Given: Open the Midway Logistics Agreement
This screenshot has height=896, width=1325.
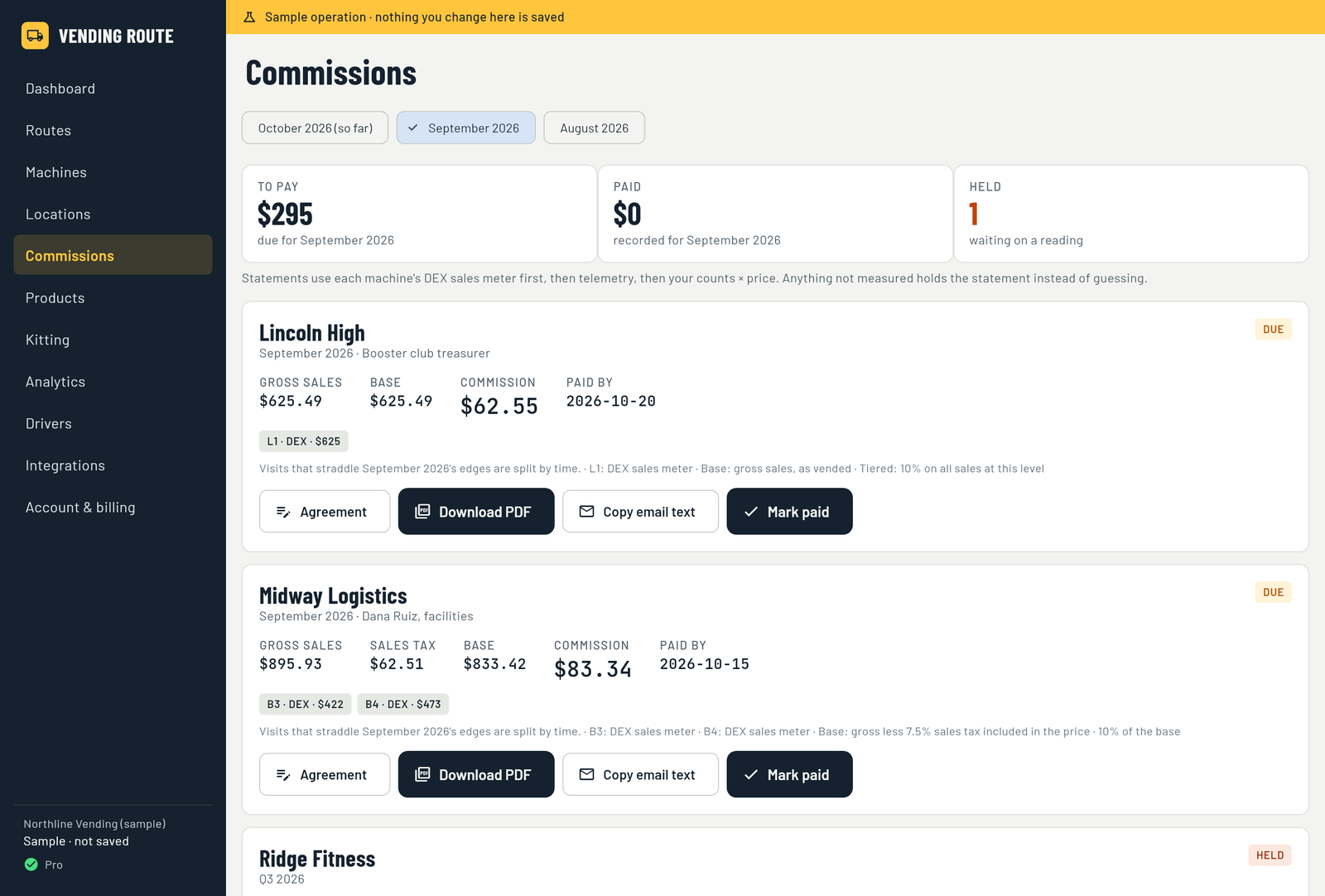Looking at the screenshot, I should (x=325, y=774).
